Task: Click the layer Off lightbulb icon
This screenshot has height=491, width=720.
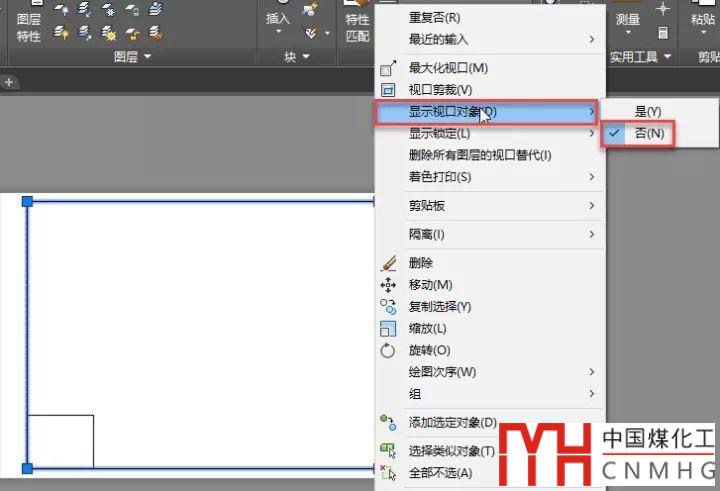Action: [x=62, y=8]
